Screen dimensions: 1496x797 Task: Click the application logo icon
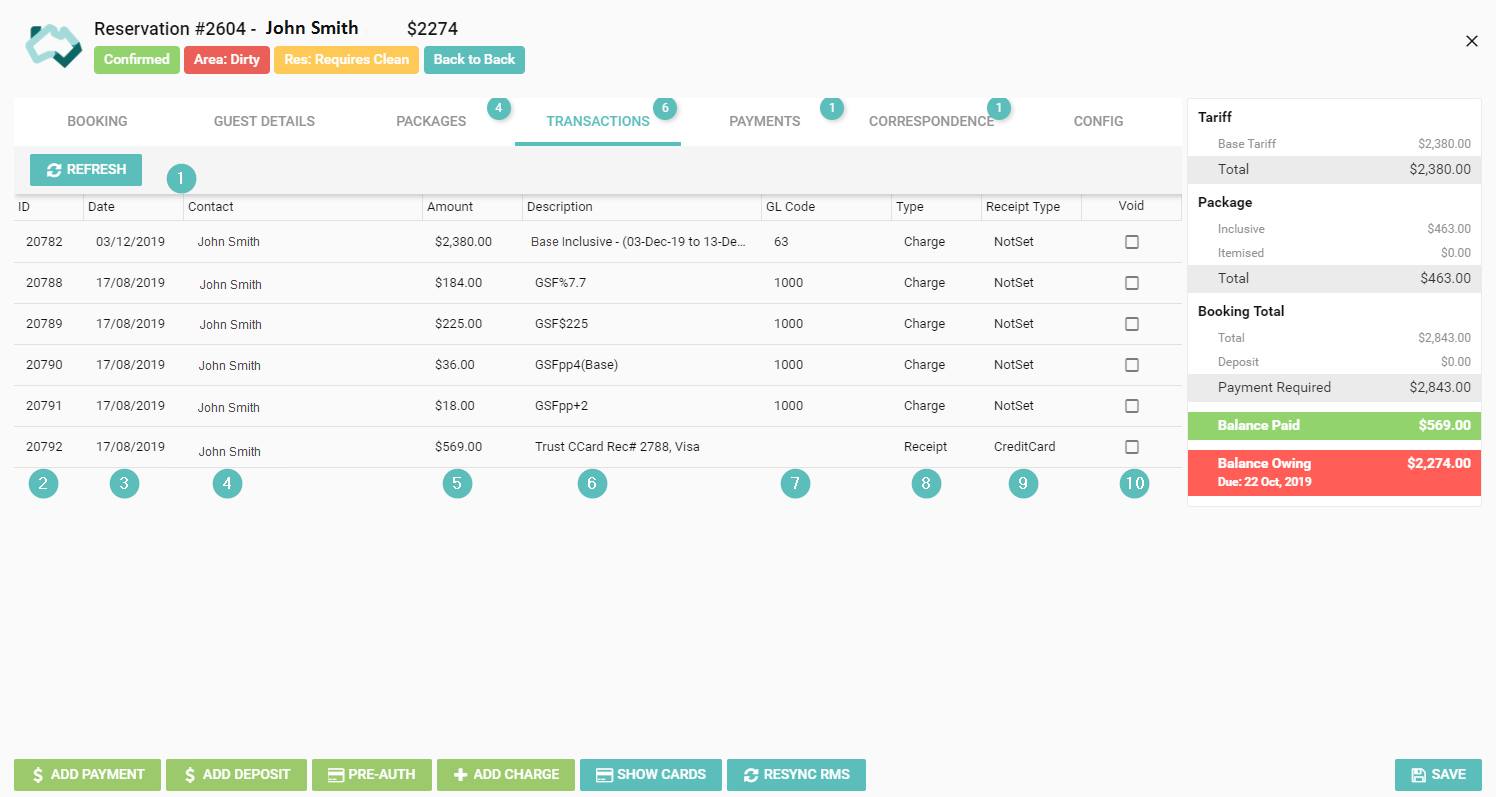click(53, 45)
